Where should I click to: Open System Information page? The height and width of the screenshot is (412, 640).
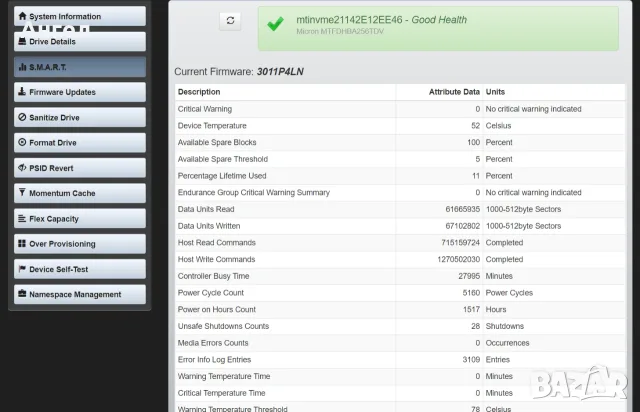coord(80,16)
